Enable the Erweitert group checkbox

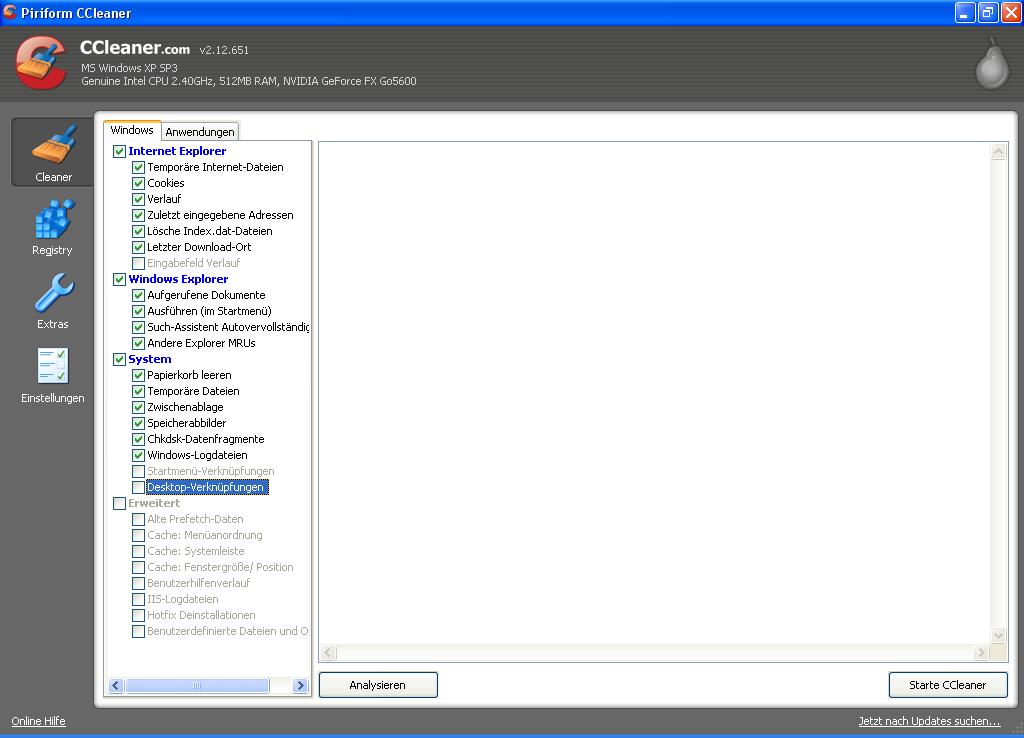click(x=120, y=503)
